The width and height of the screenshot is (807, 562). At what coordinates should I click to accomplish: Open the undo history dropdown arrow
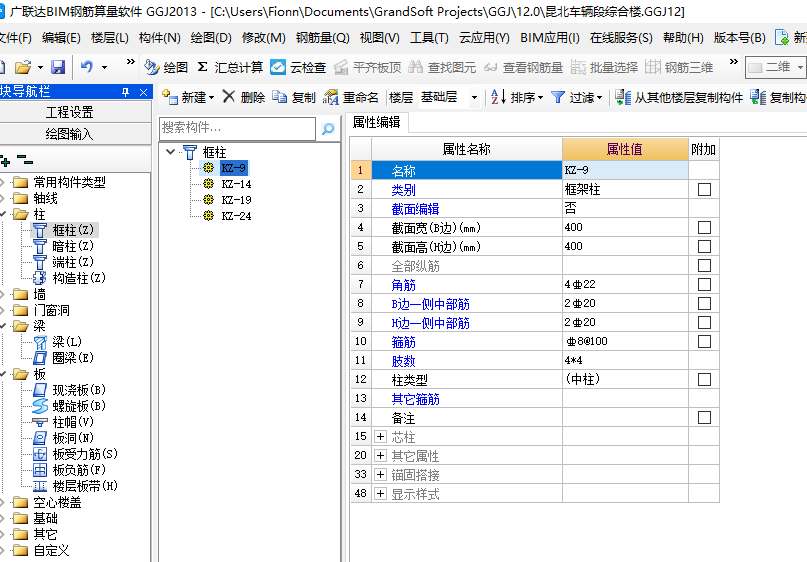coord(104,67)
